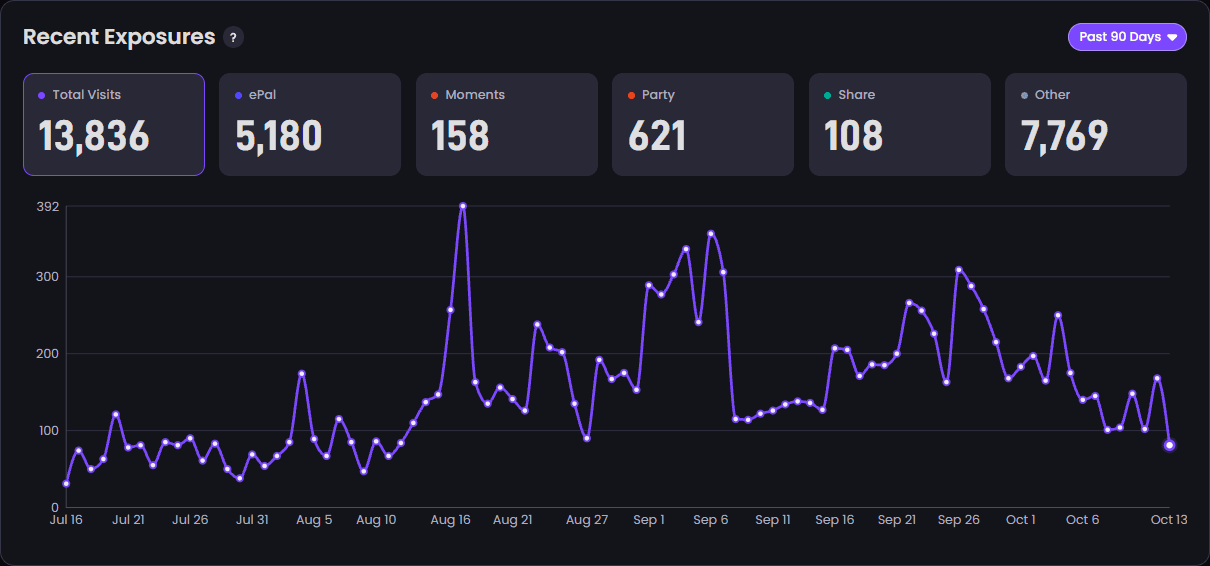Click the 621 Party value
The width and height of the screenshot is (1210, 566).
coord(657,137)
